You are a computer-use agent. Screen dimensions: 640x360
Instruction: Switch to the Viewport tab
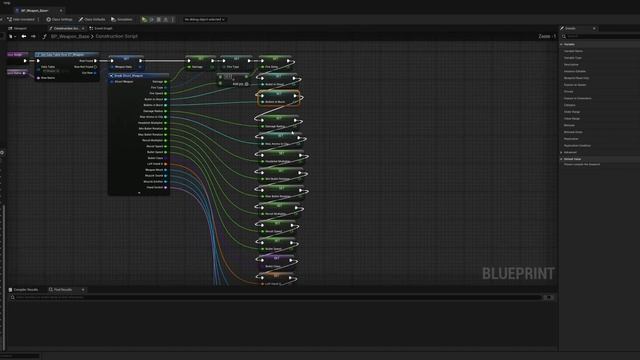point(18,28)
